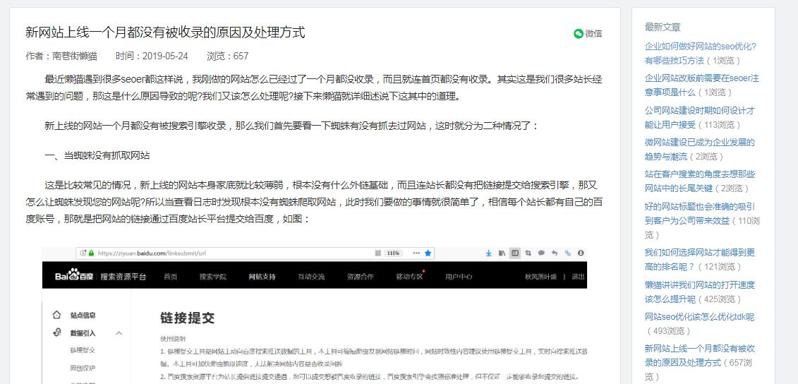
Task: Collapse the 数据引入 chevron in embedded screenshot
Action: pos(119,333)
